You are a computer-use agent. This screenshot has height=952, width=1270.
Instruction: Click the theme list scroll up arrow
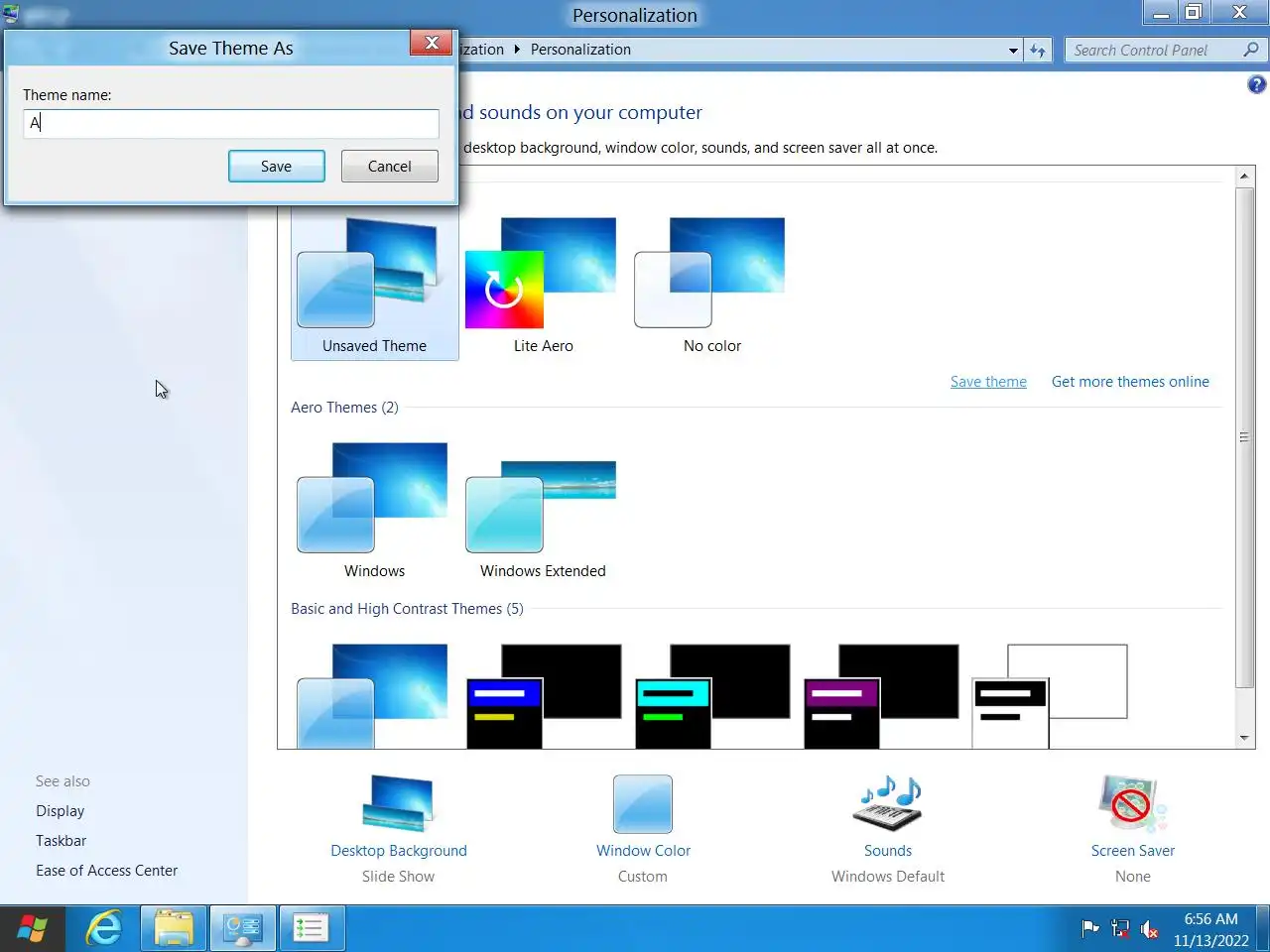tap(1244, 177)
